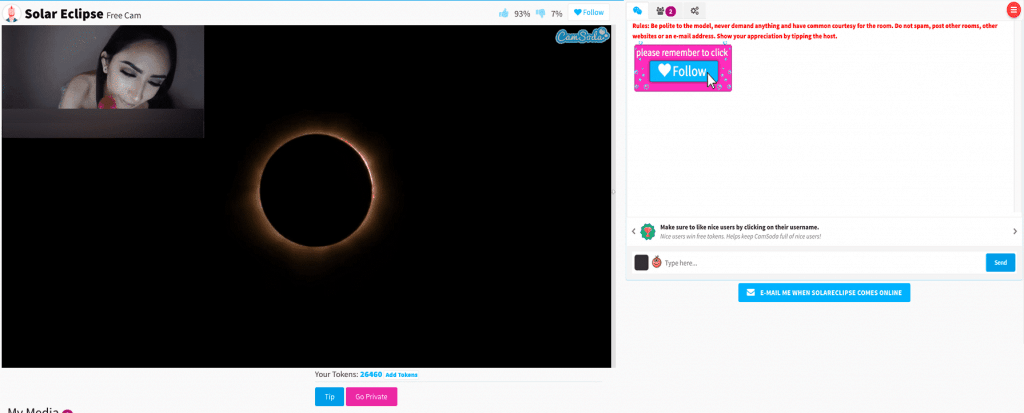
Task: Click the Solar Eclipse profile avatar icon
Action: (x=12, y=13)
